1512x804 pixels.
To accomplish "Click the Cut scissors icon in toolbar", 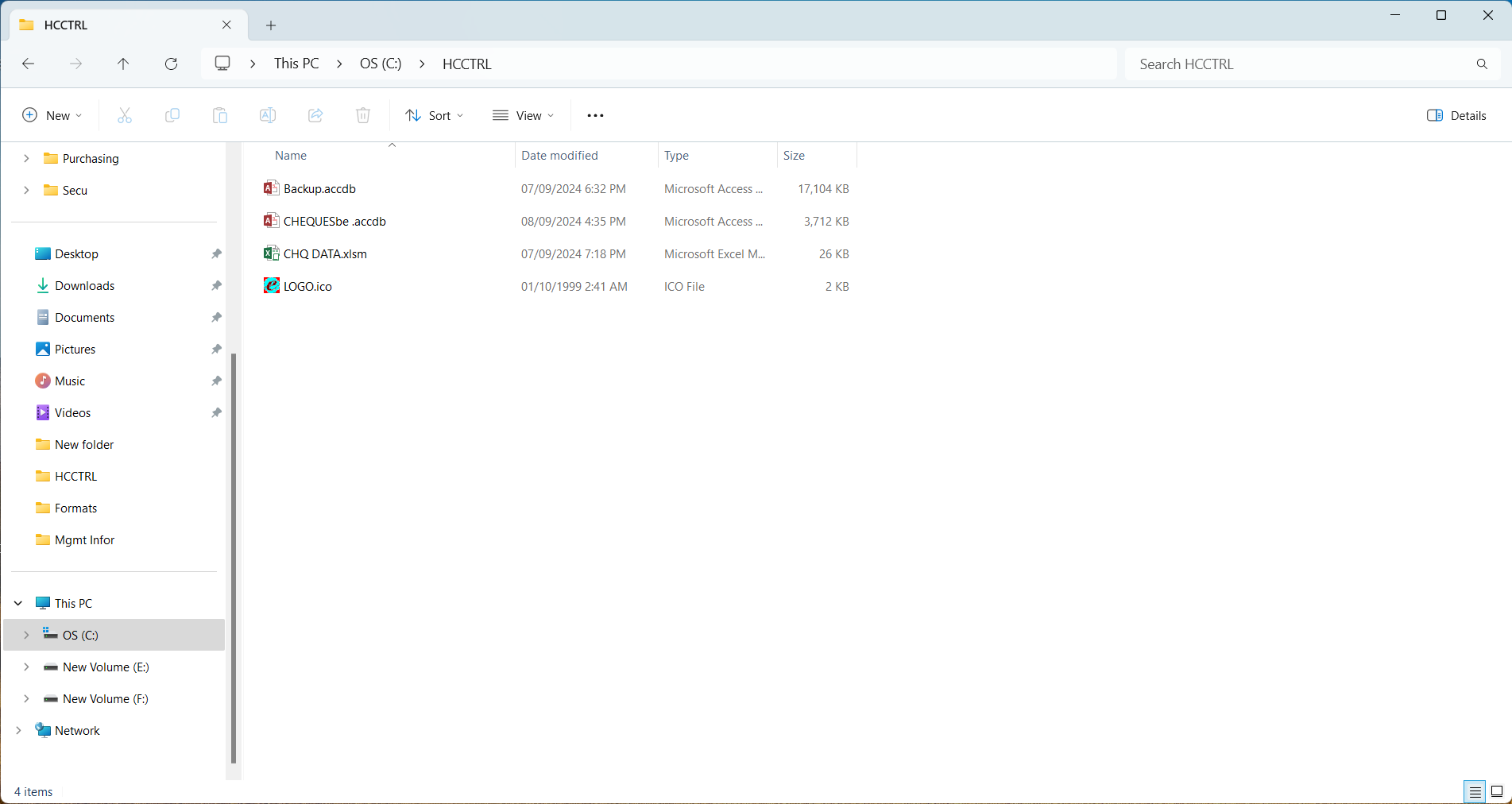I will [x=125, y=116].
